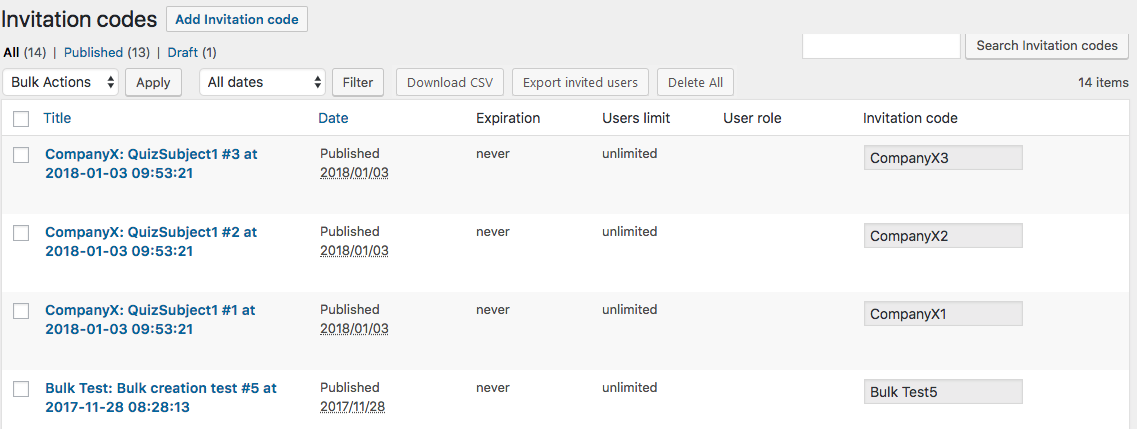This screenshot has height=429, width=1137.
Task: Open CompanyX: QuizSubject1 #2 invitation
Action: click(151, 242)
